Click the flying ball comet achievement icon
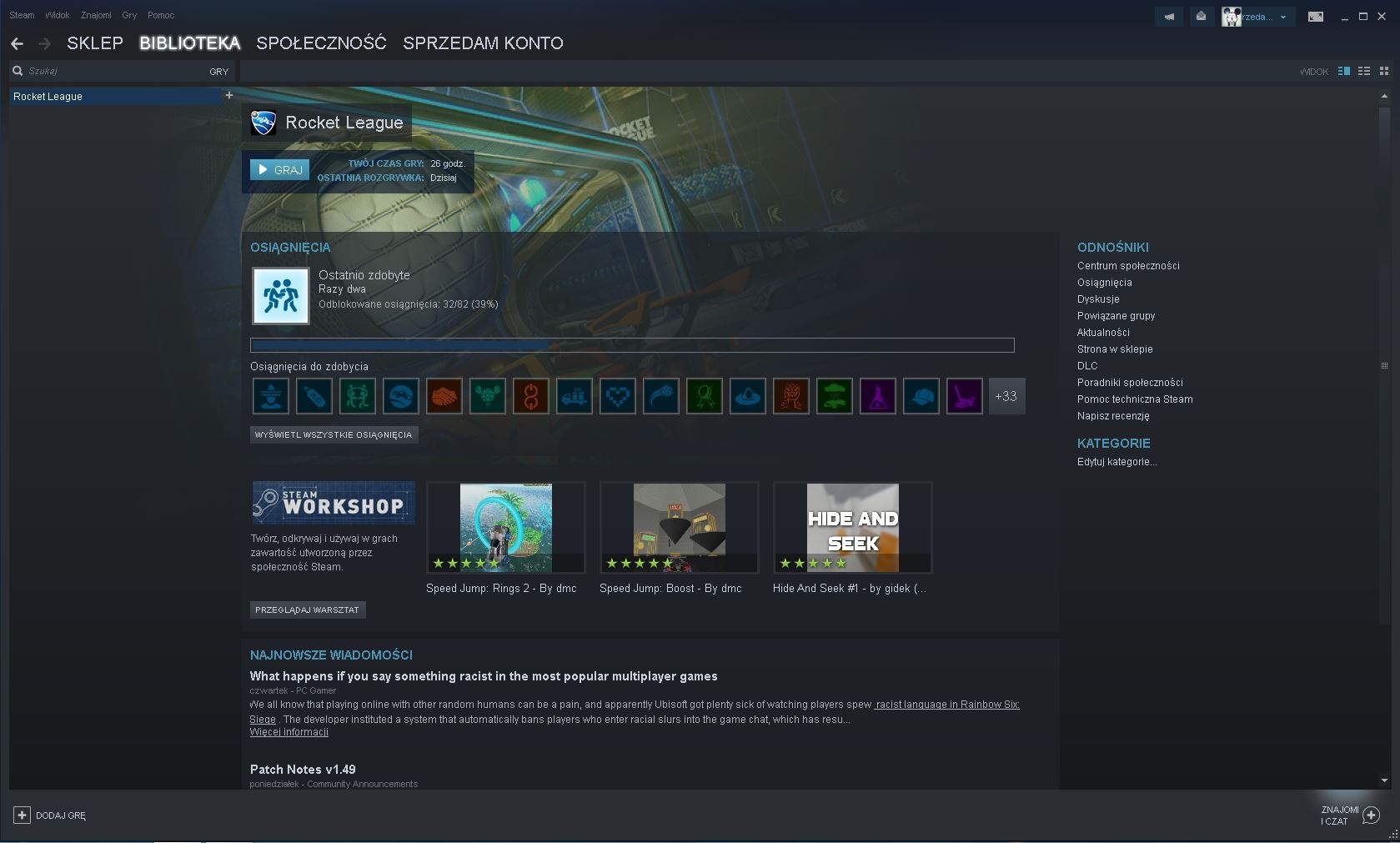This screenshot has width=1400, height=843. click(x=661, y=396)
